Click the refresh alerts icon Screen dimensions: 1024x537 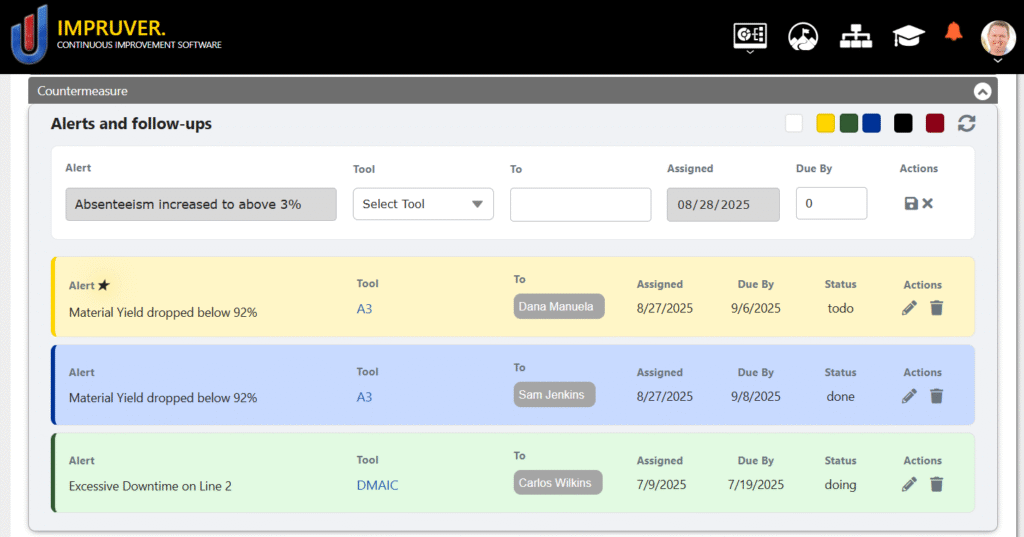coord(966,123)
